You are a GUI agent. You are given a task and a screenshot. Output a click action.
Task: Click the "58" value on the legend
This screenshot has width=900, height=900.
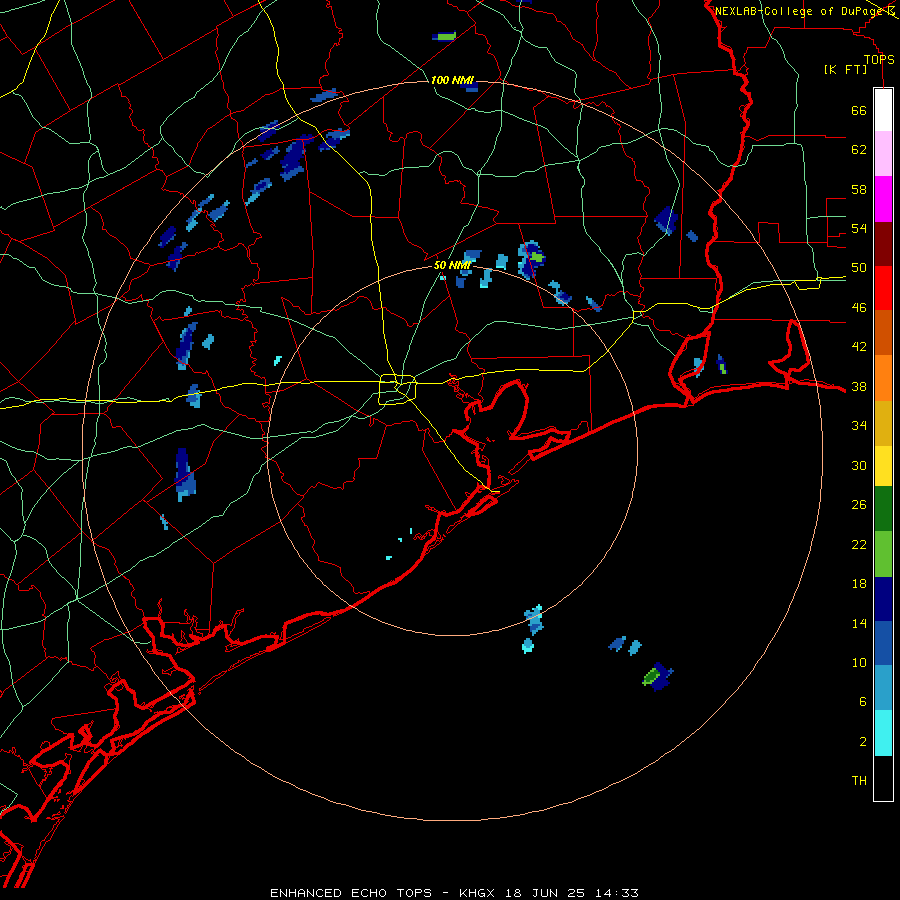click(859, 189)
